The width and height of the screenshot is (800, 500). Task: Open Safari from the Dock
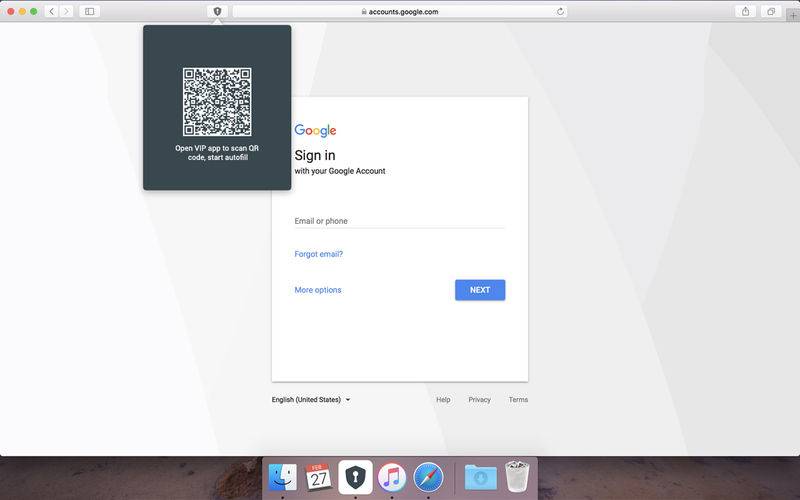428,477
